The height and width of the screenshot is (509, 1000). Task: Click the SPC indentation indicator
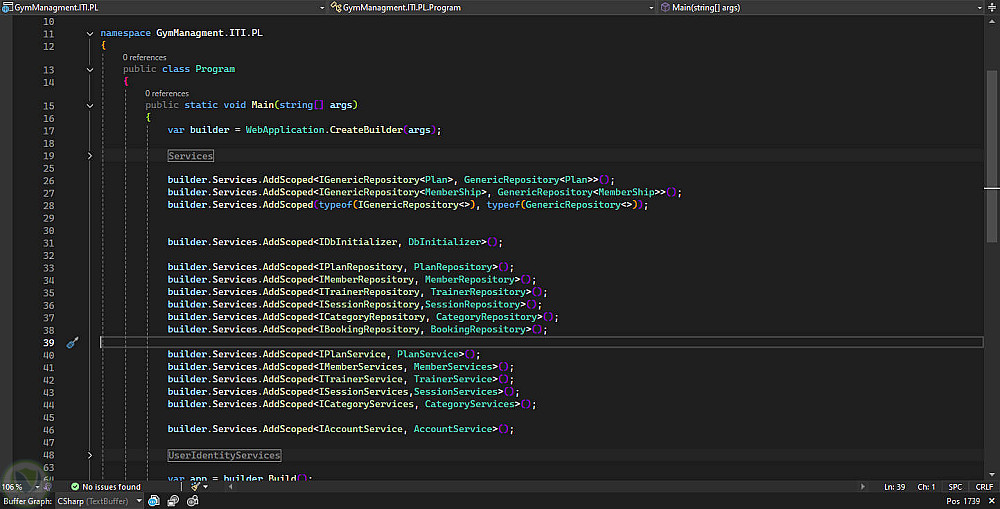tap(955, 487)
